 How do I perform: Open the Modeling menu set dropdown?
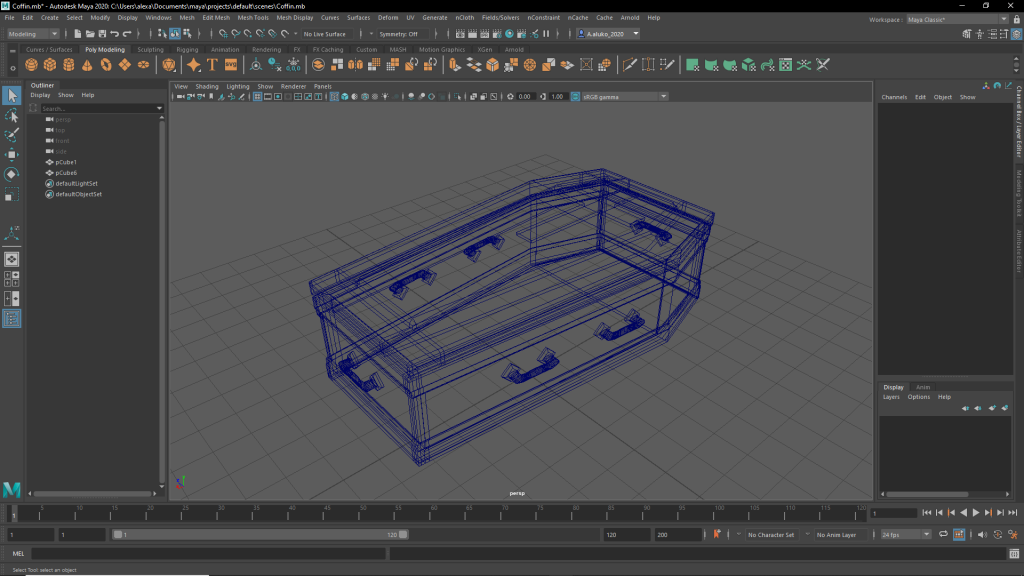pos(34,34)
